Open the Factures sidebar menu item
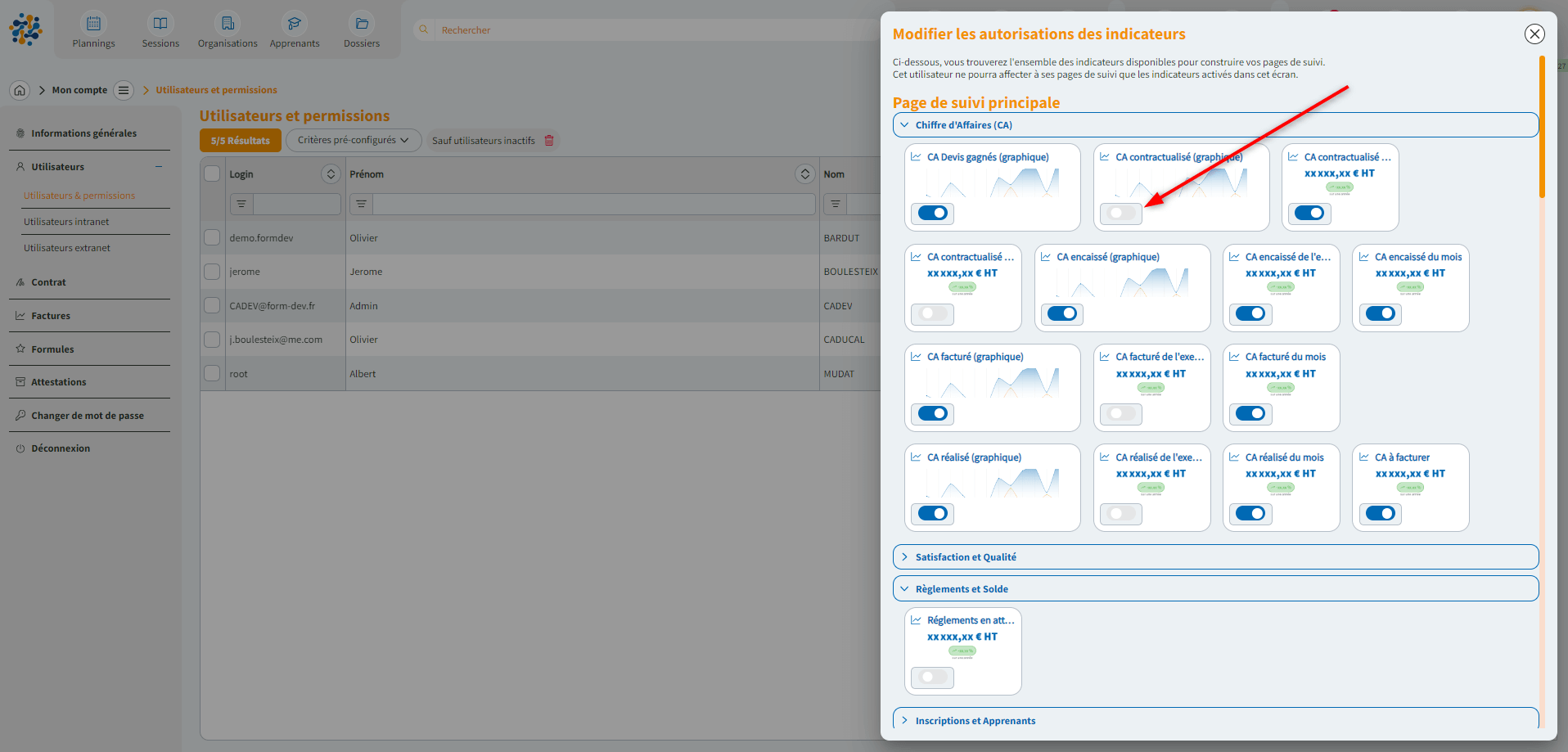 pyautogui.click(x=51, y=316)
